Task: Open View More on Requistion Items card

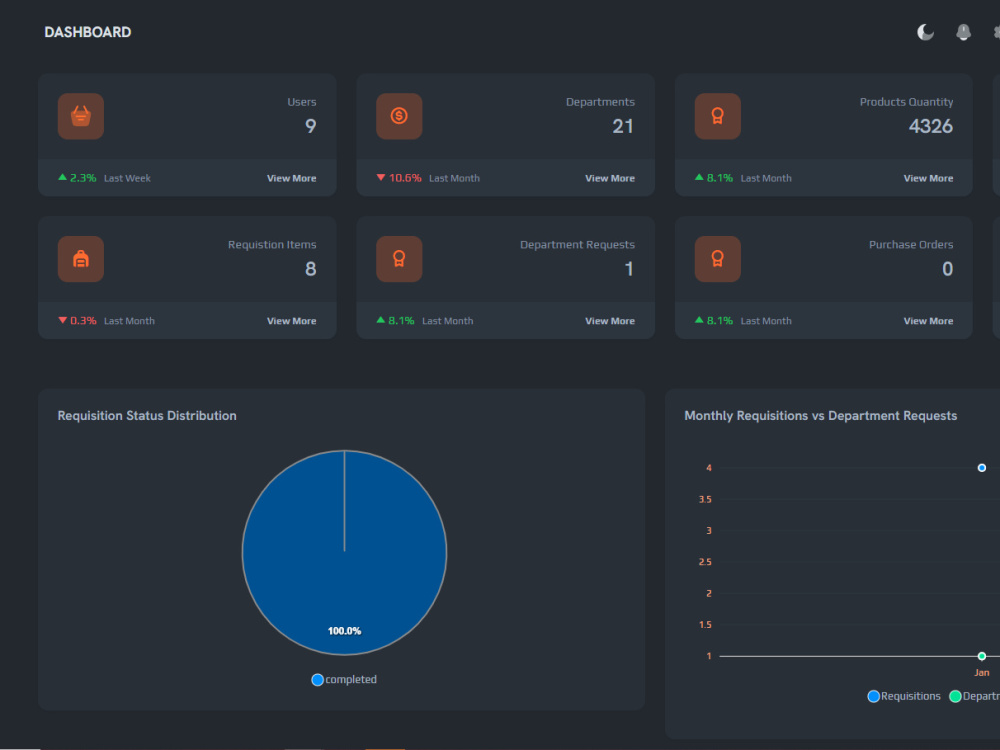Action: (291, 321)
